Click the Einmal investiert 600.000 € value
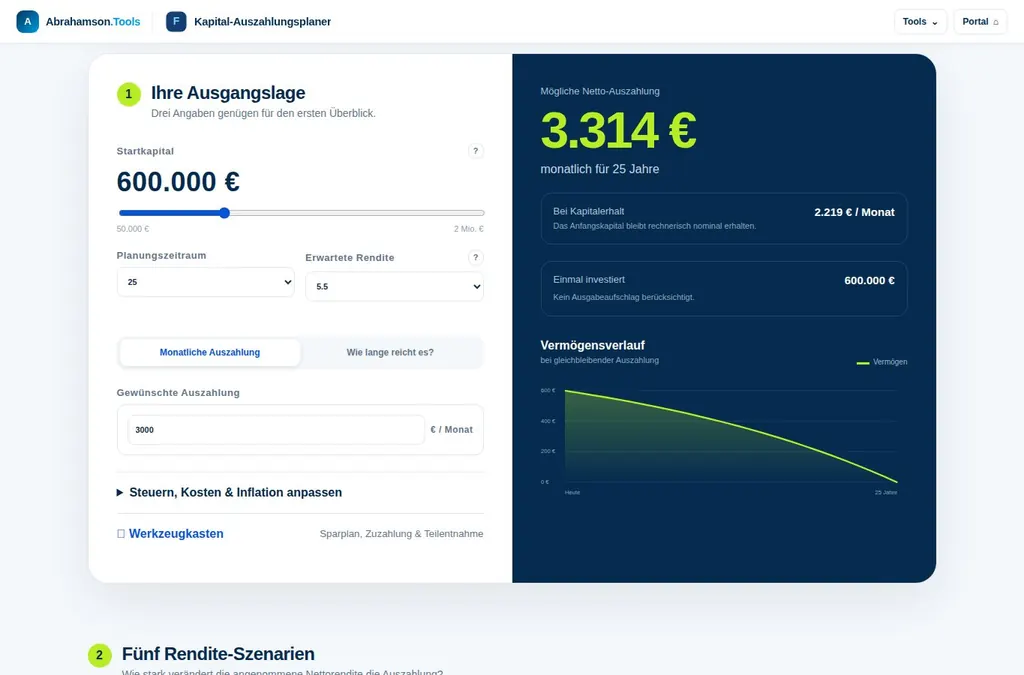 coord(869,281)
